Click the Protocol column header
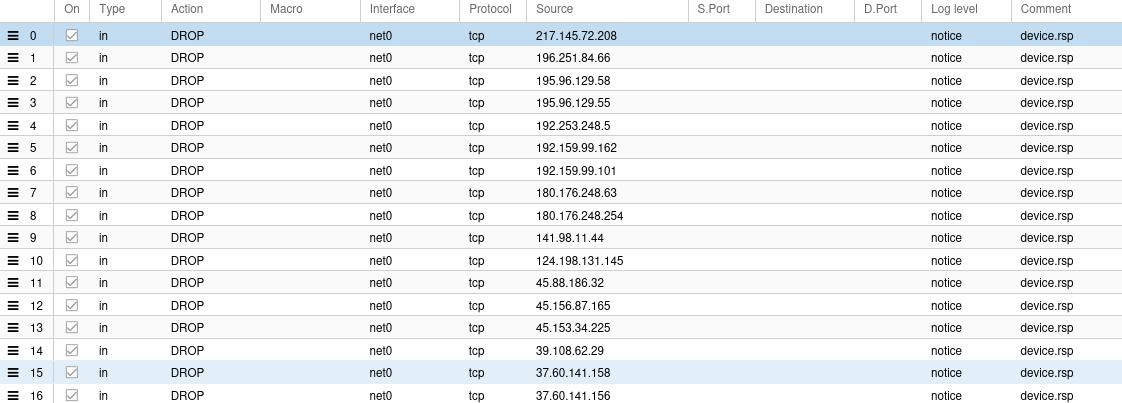This screenshot has height=403, width=1122. 490,9
